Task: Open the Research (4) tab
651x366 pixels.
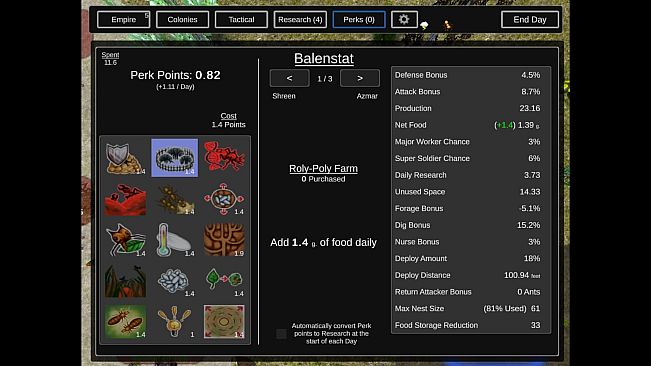Action: pos(300,20)
